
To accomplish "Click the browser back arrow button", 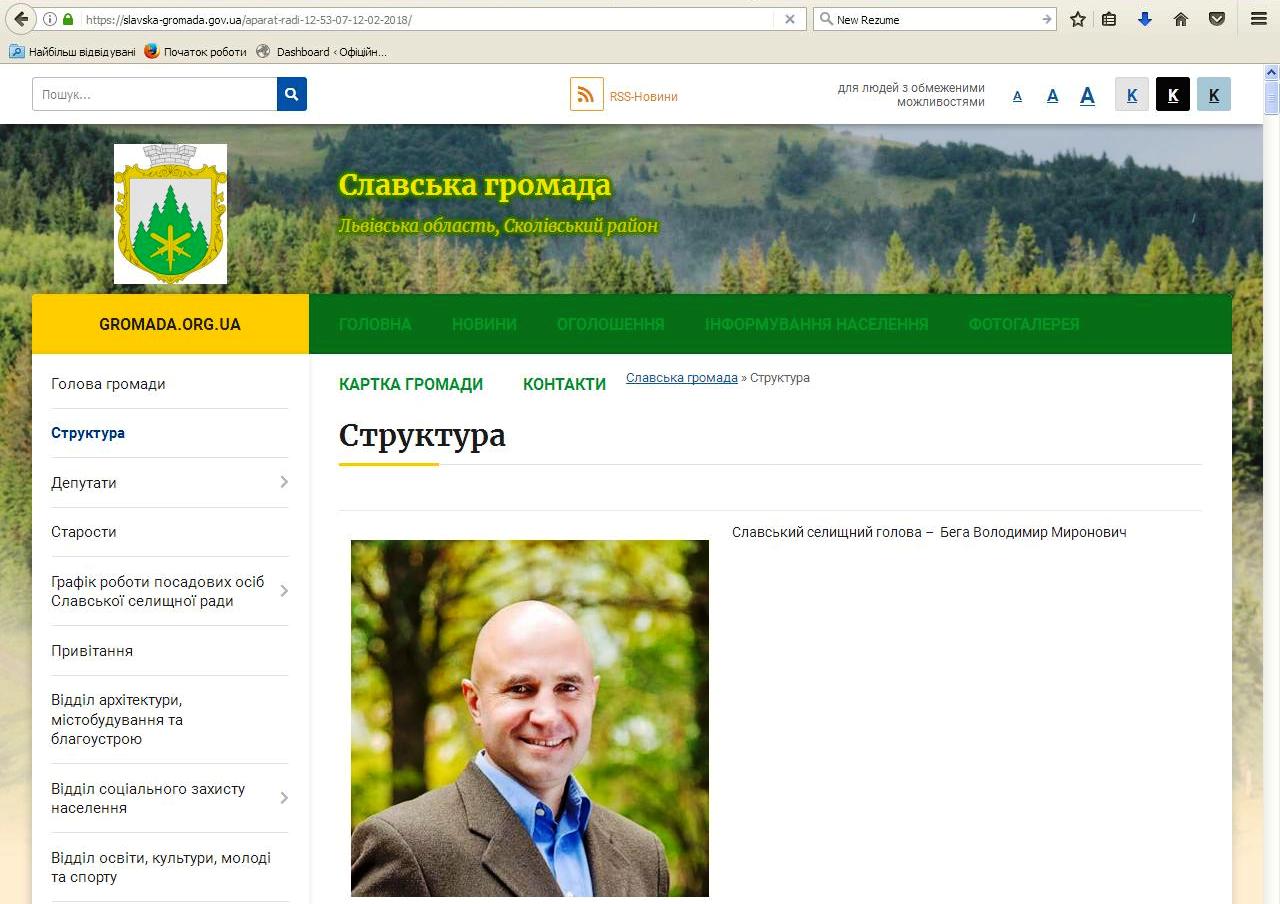I will 21,19.
